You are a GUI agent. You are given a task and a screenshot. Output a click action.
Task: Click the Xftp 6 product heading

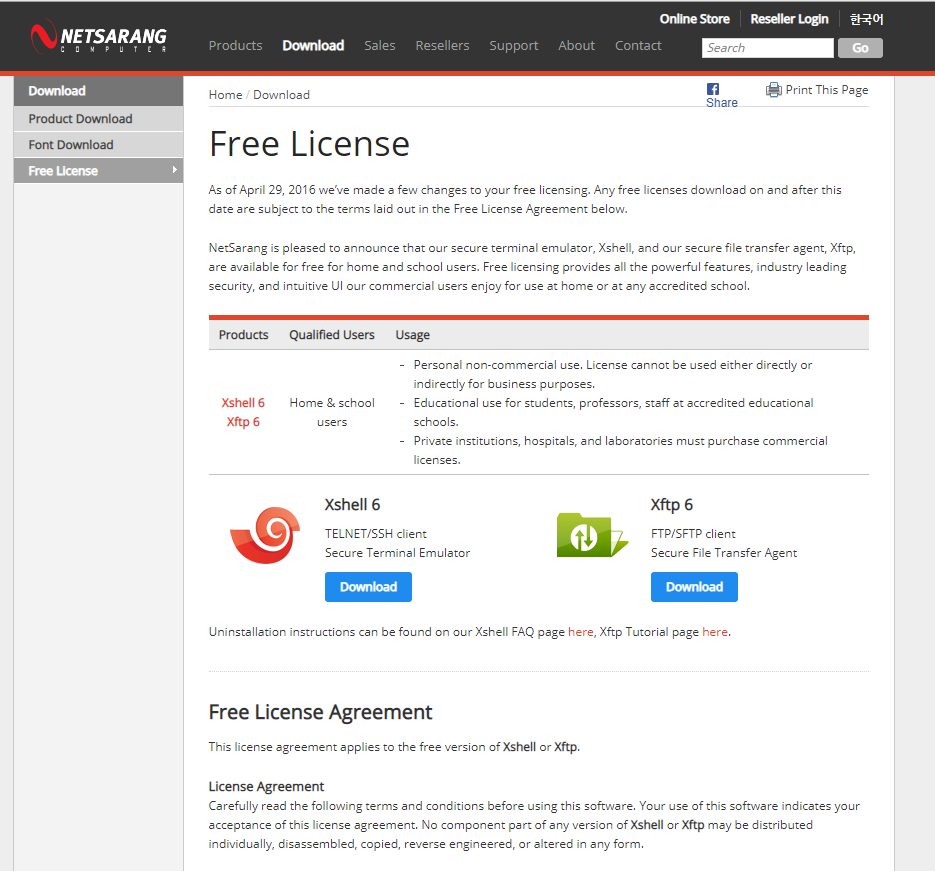point(671,504)
